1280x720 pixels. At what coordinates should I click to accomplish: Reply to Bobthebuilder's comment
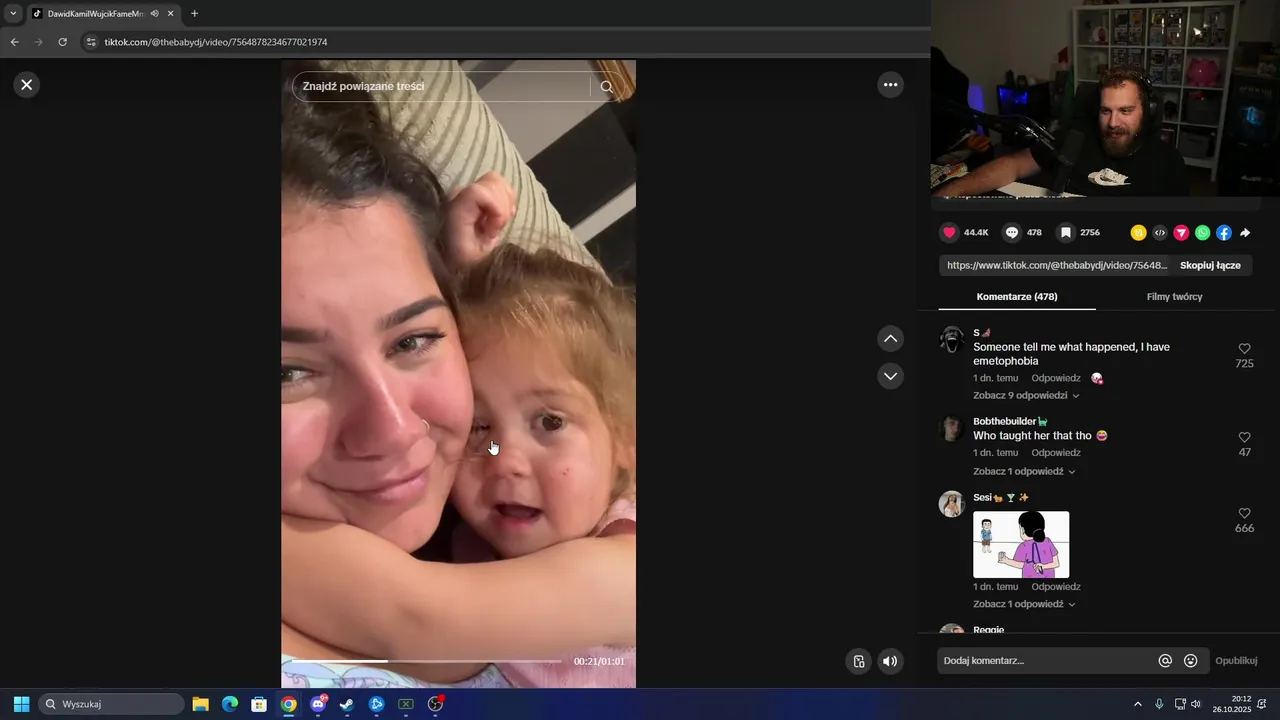[1056, 453]
